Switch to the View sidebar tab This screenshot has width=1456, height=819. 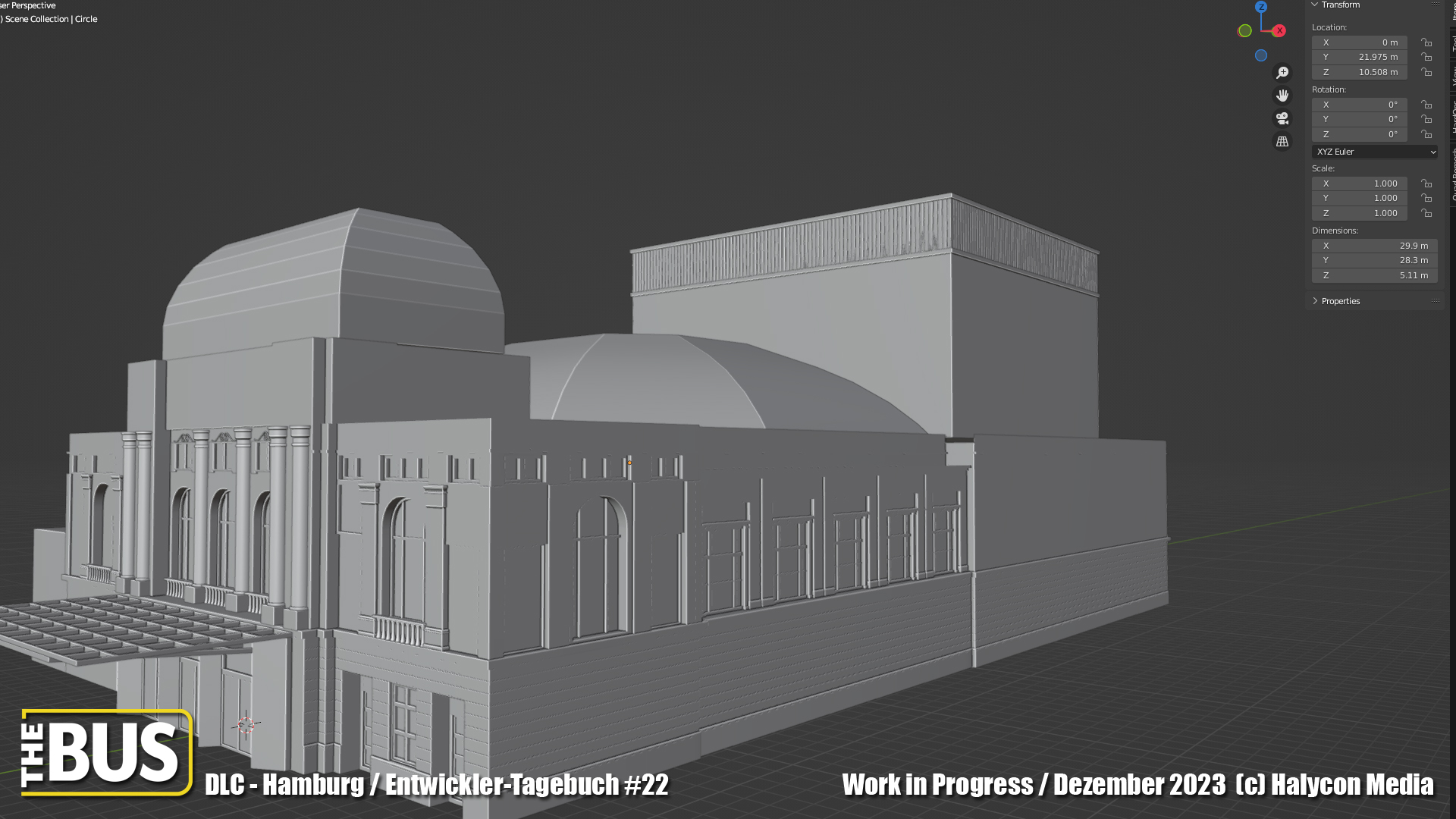[x=1453, y=76]
